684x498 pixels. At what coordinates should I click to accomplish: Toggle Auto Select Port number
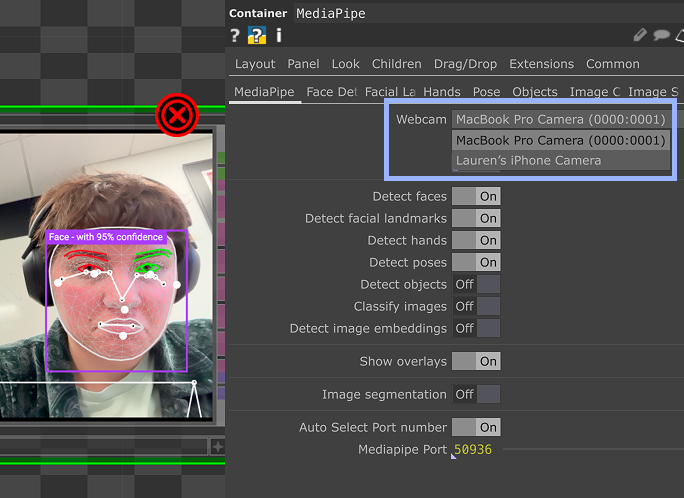[x=476, y=427]
